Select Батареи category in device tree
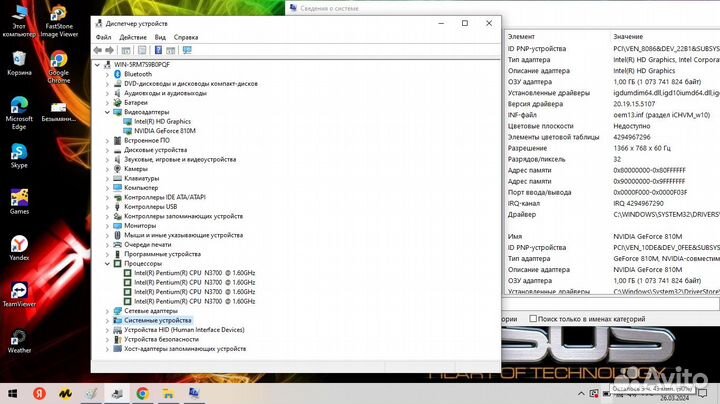Viewport: 720px width, 404px height. click(x=135, y=102)
